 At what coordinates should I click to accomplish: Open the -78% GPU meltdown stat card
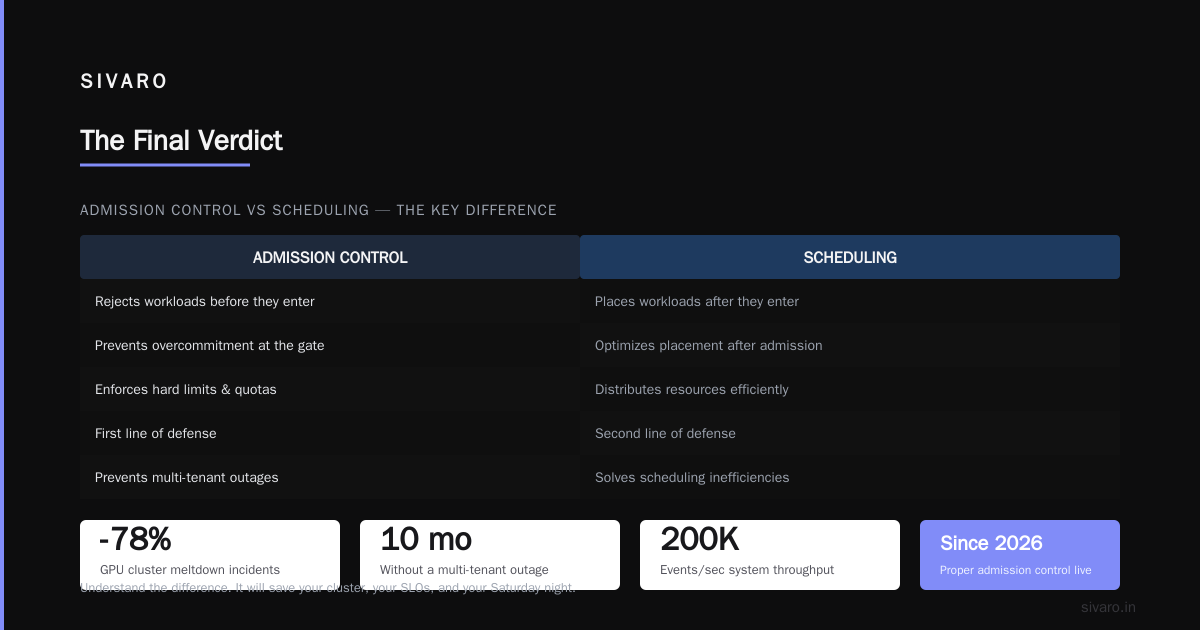point(210,555)
